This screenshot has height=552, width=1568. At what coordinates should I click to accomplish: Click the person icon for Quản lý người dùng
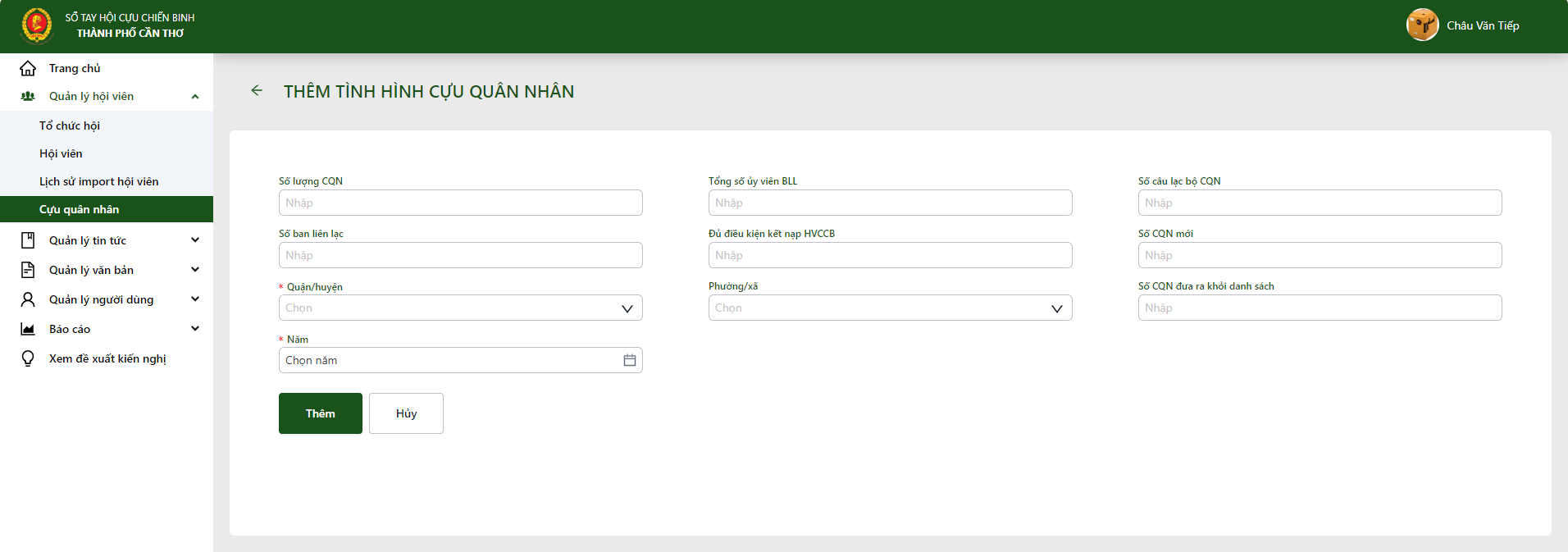click(x=28, y=299)
